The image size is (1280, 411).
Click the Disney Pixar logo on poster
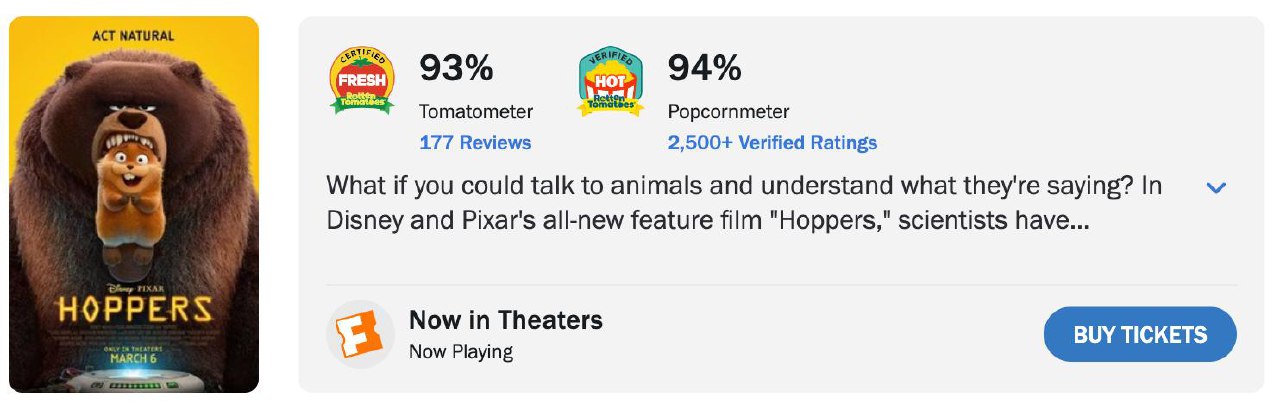(x=134, y=287)
